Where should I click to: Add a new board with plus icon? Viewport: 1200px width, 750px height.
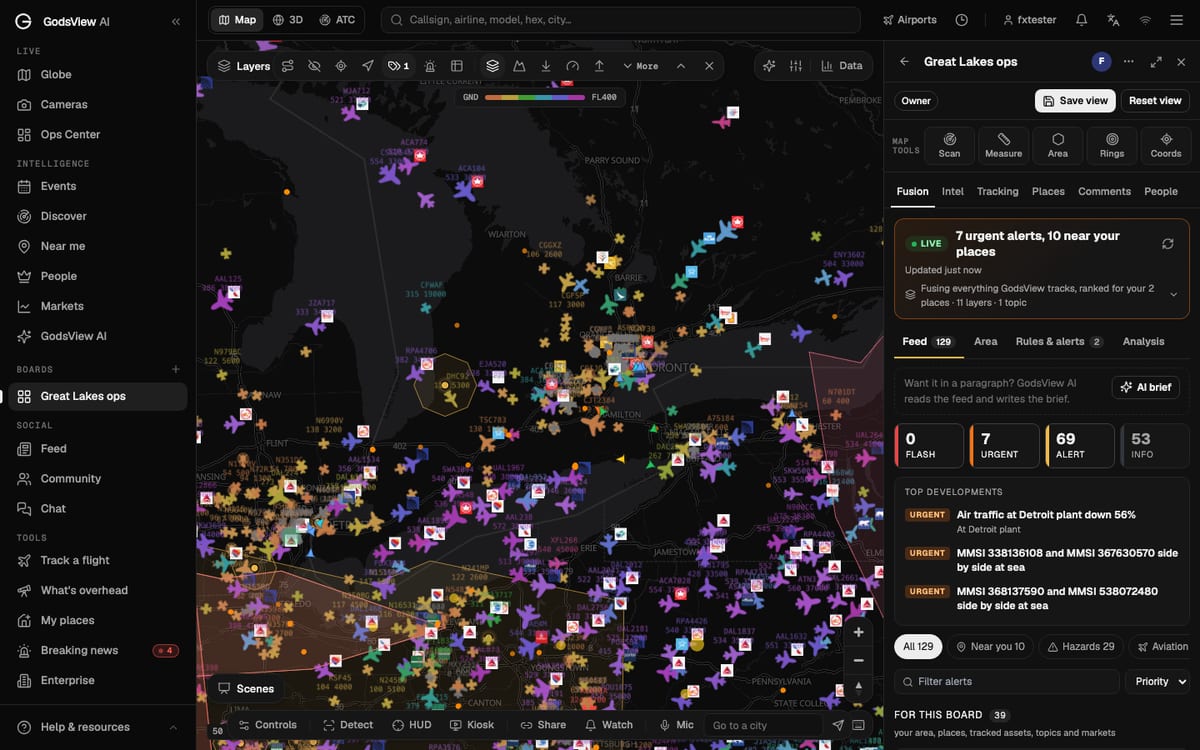click(x=176, y=369)
